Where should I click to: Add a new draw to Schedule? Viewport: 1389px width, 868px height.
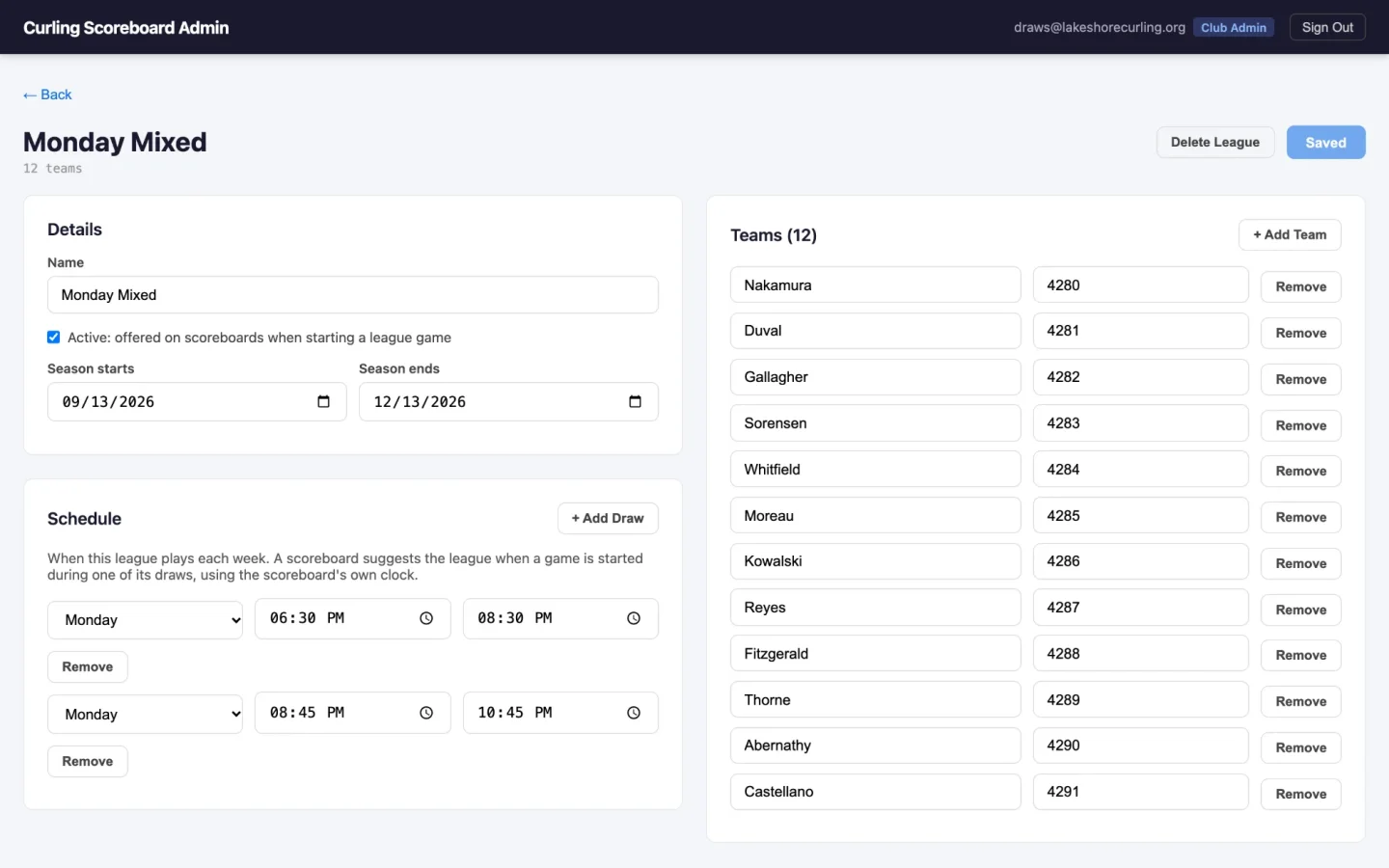coord(608,518)
